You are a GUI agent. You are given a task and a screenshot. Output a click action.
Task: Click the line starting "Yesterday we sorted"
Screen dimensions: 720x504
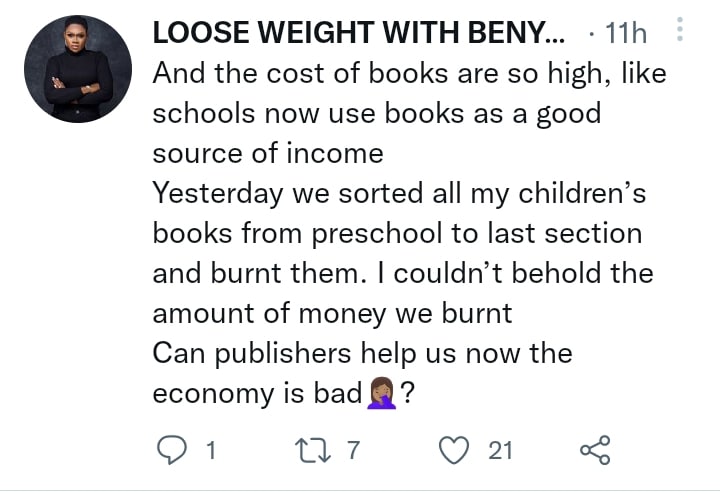(399, 193)
